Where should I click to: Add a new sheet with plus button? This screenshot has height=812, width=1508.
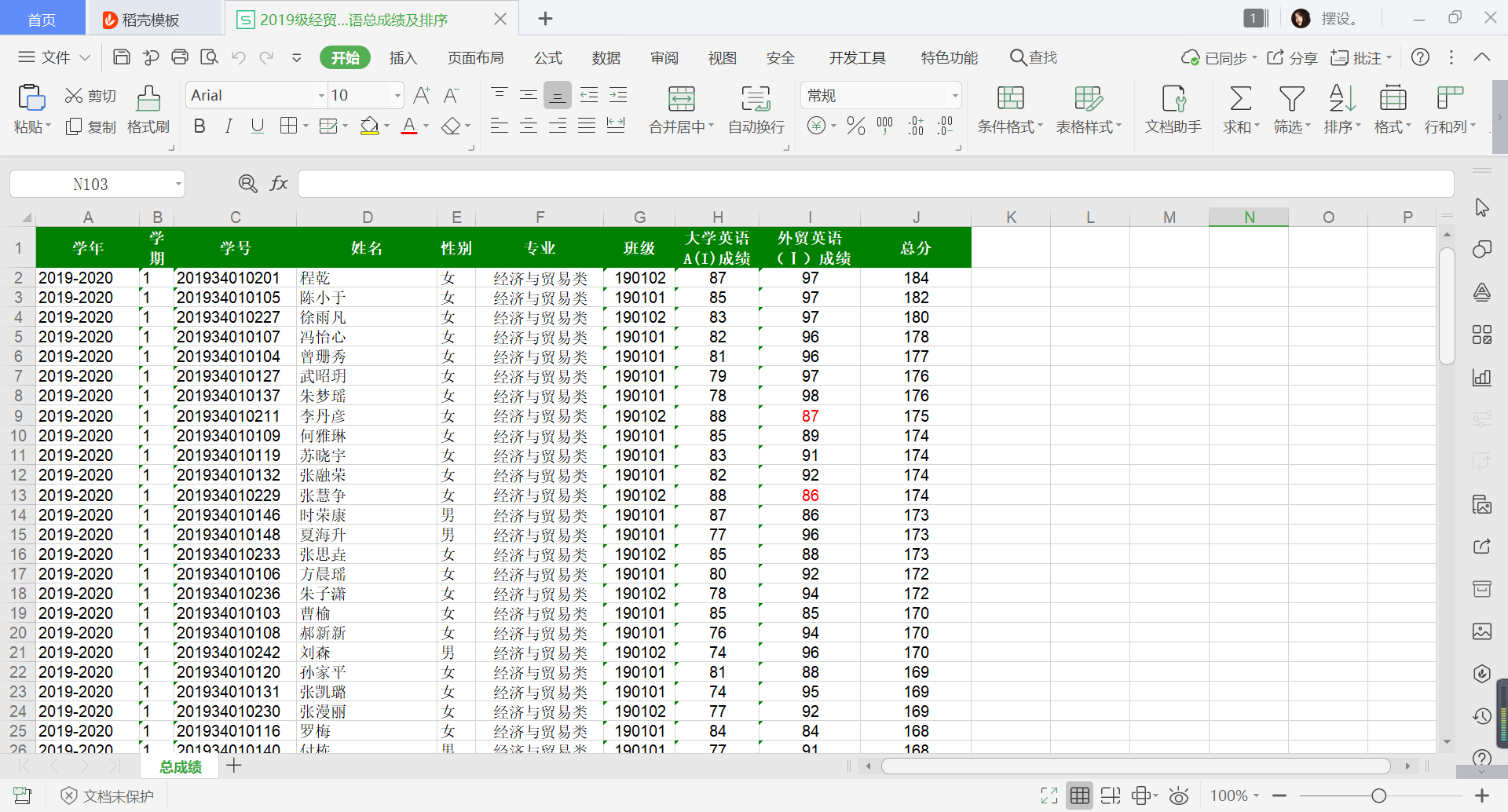click(234, 766)
